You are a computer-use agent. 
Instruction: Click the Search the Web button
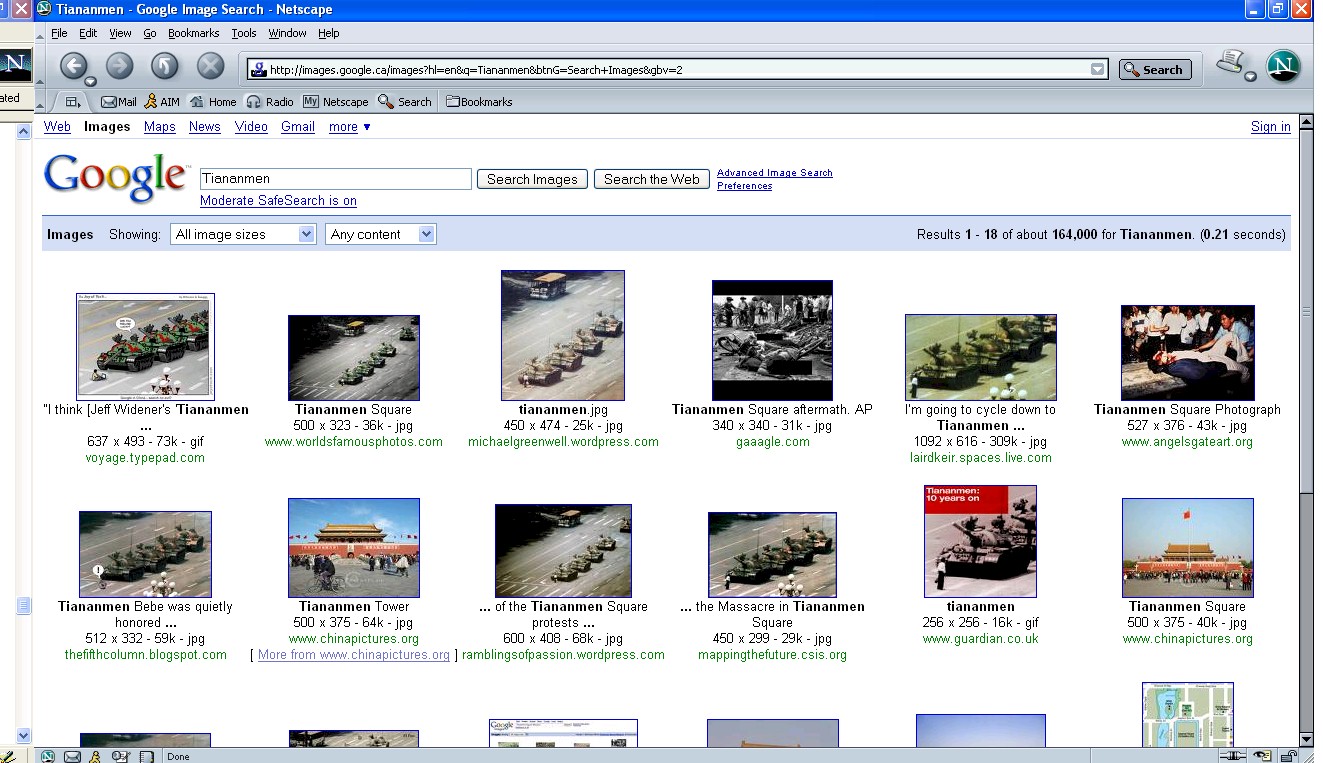(652, 179)
